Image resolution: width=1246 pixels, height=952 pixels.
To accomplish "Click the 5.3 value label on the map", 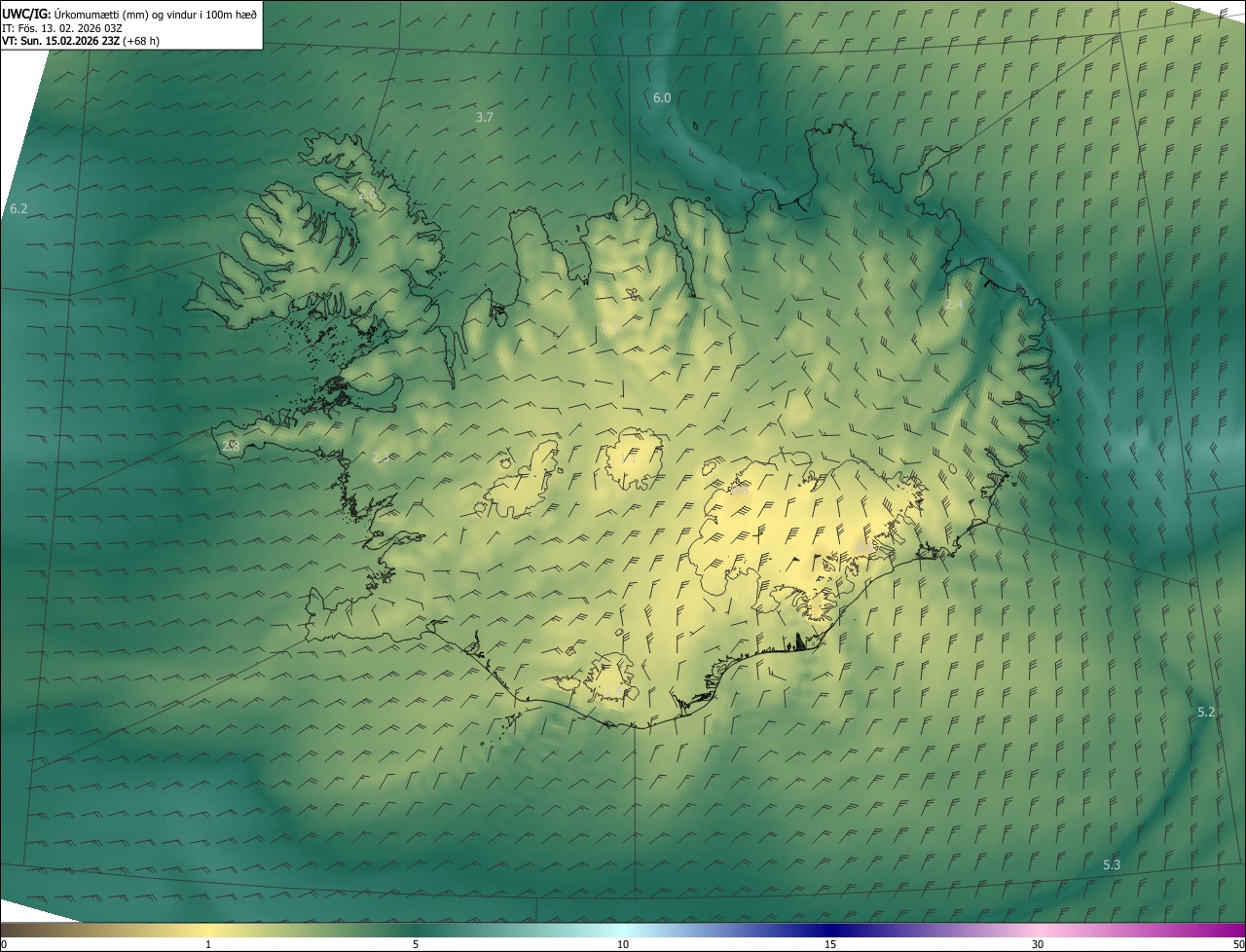I will pyautogui.click(x=1112, y=864).
